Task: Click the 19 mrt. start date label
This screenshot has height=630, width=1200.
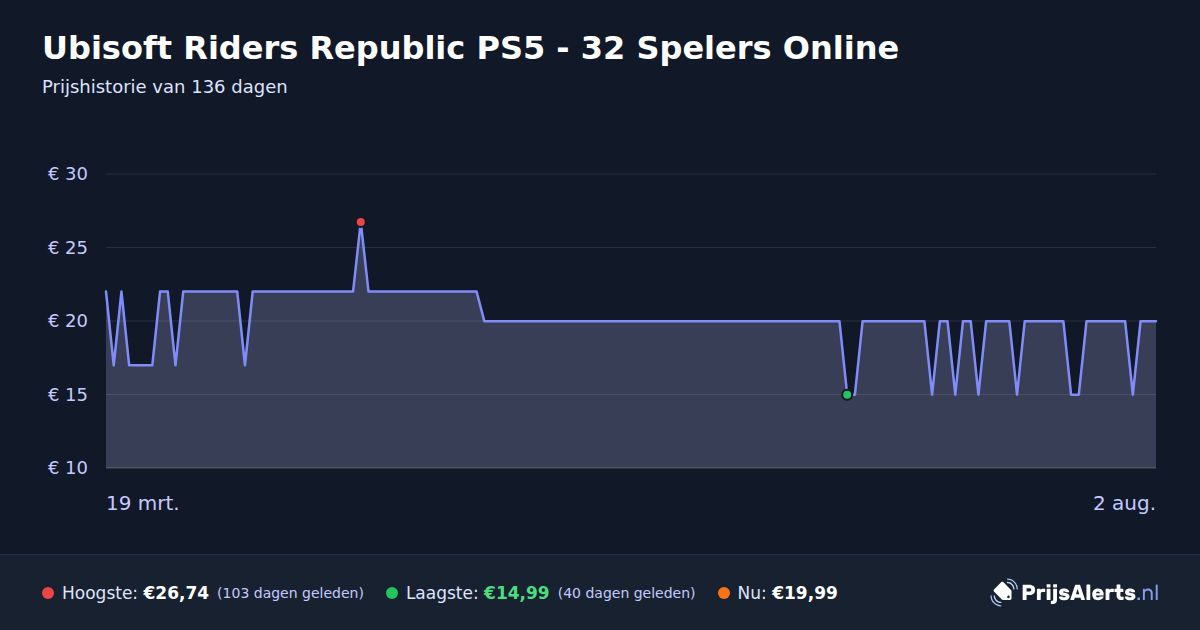Action: coord(143,504)
